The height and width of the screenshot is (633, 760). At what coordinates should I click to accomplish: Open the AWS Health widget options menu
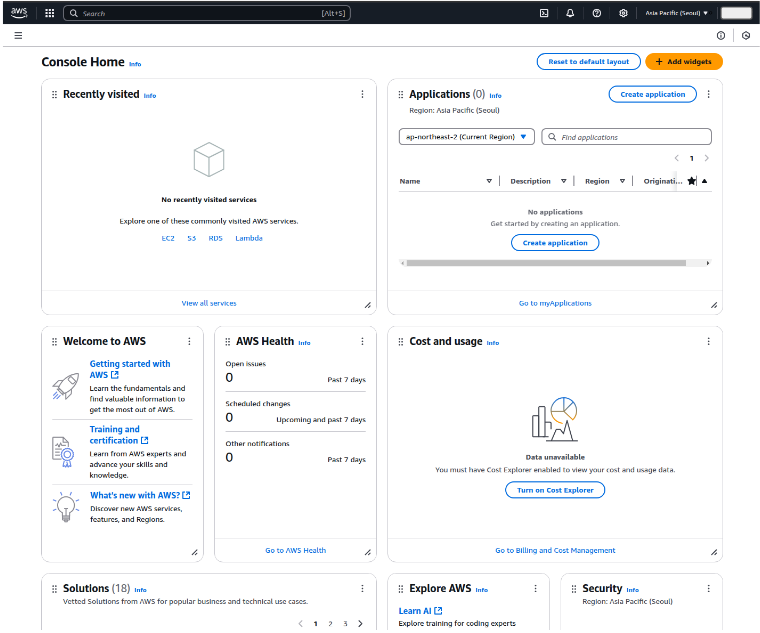coord(362,341)
